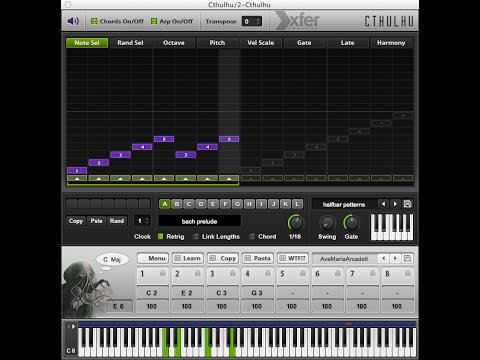Click the arp Gate knob

tap(351, 222)
